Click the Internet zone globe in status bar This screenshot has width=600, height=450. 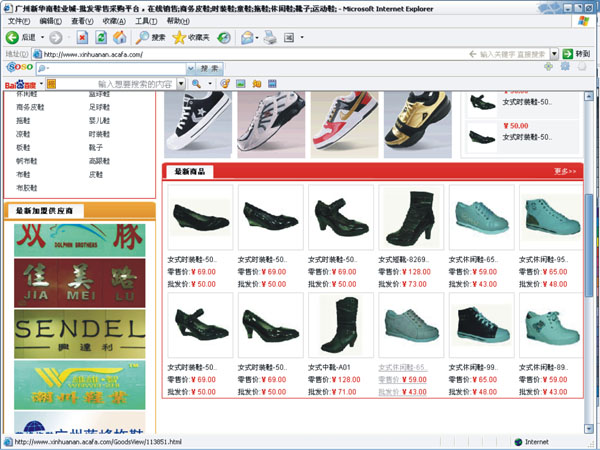[x=518, y=442]
